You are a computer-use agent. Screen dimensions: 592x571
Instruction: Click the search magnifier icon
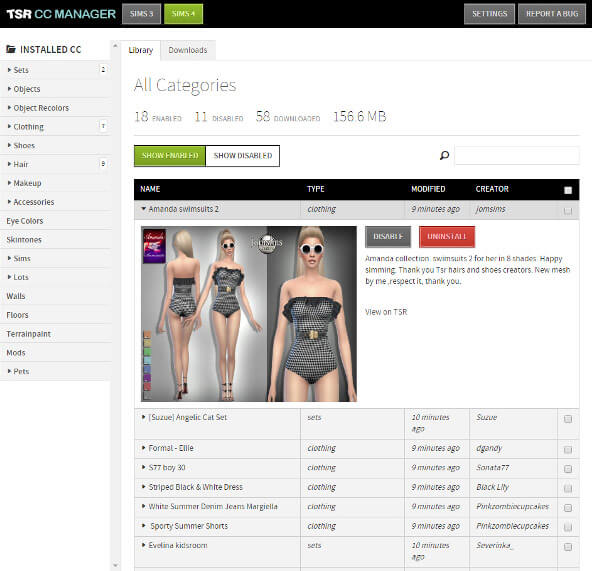444,155
